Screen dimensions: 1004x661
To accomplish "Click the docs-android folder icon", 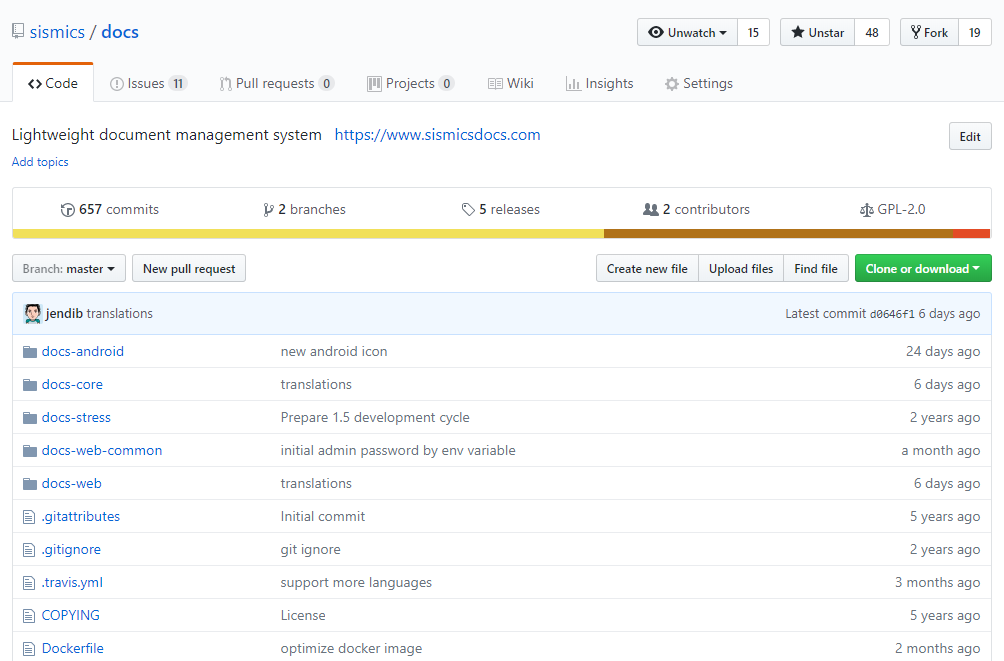I will pos(29,352).
